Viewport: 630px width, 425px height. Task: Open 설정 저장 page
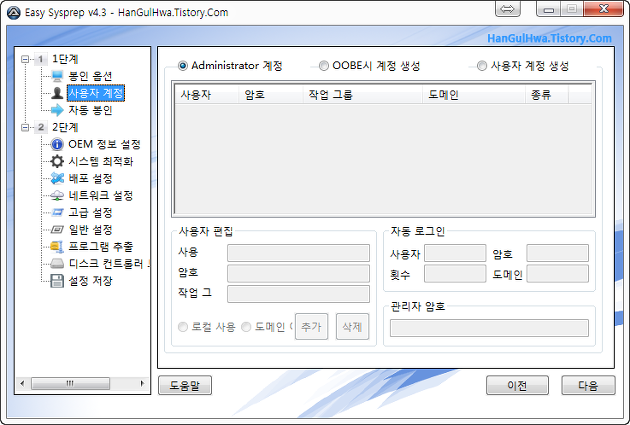click(x=90, y=281)
